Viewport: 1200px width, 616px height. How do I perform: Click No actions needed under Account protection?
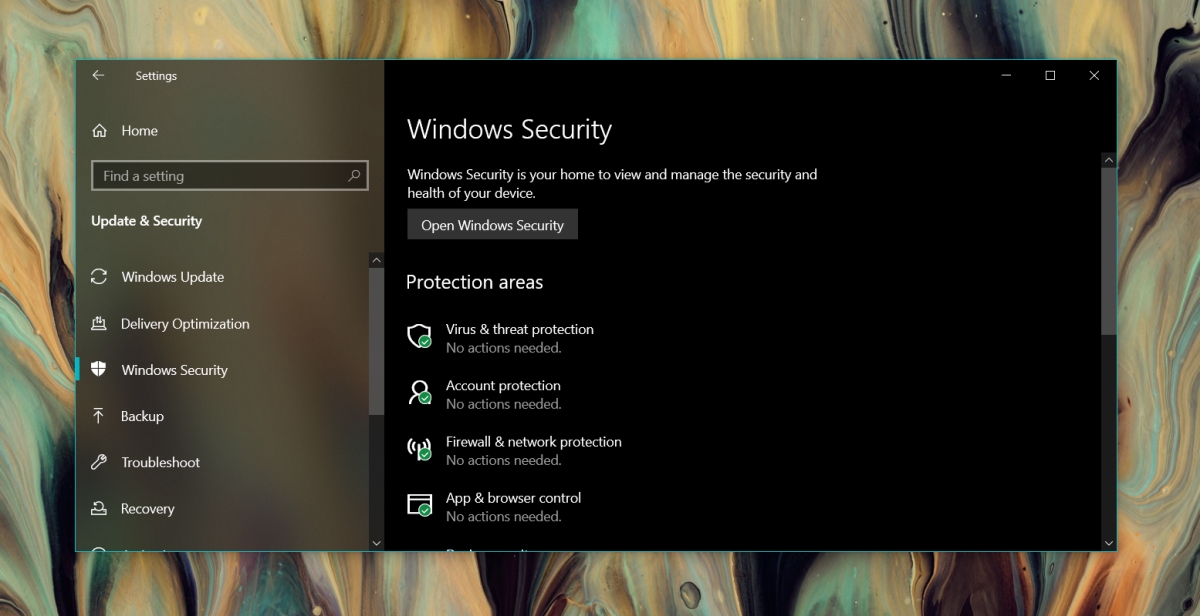(x=504, y=404)
